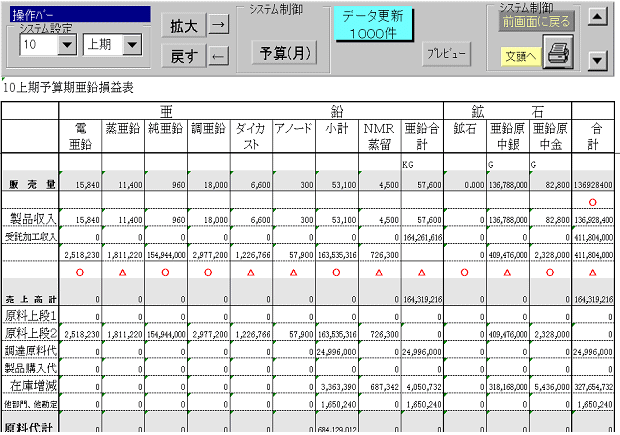Click the printer icon button
The image size is (620, 435).
(x=558, y=51)
